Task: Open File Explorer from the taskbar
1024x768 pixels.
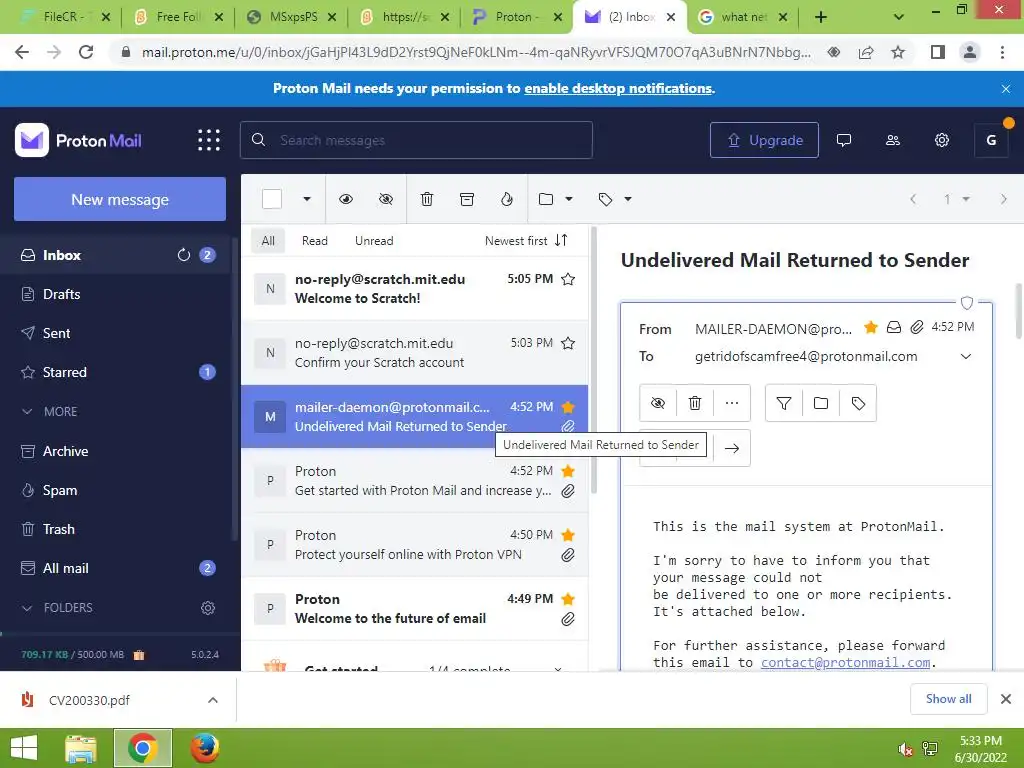Action: point(81,748)
